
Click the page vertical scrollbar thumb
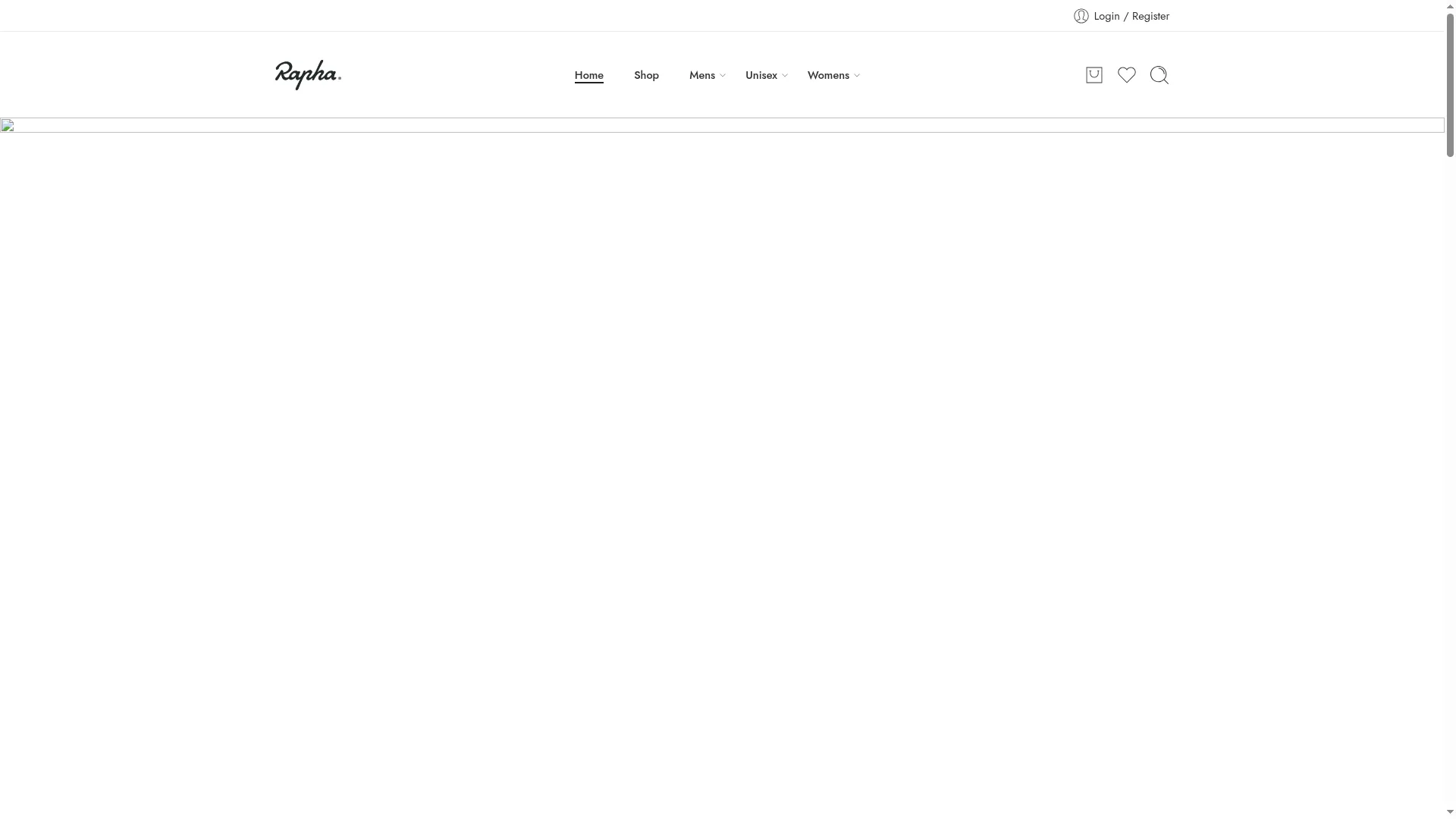tap(1450, 84)
